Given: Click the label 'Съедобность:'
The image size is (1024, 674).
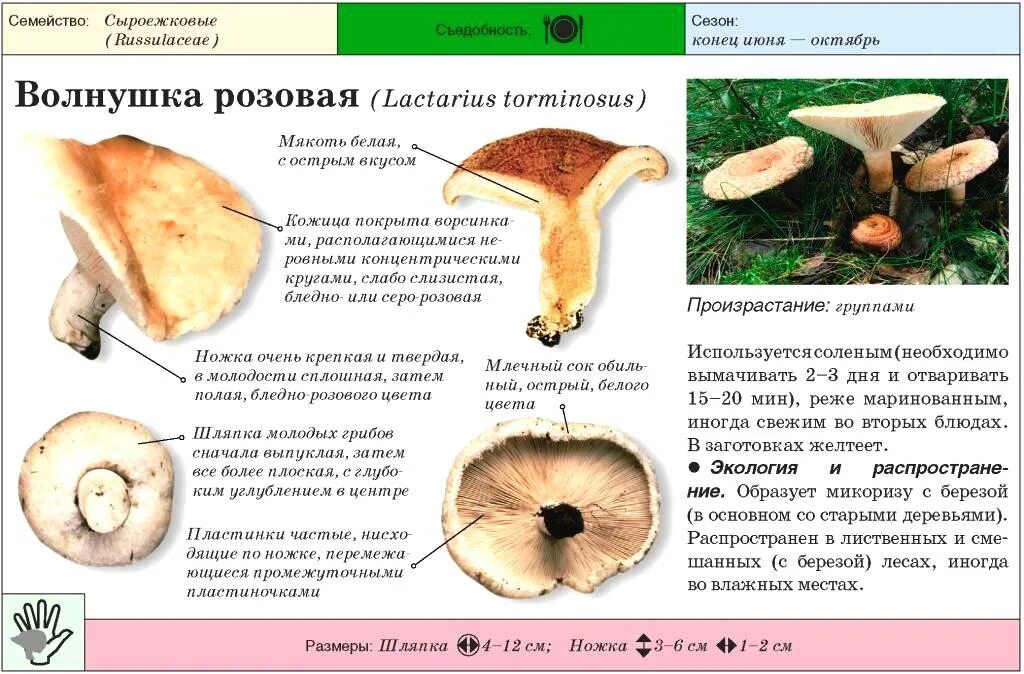Looking at the screenshot, I should coord(483,30).
